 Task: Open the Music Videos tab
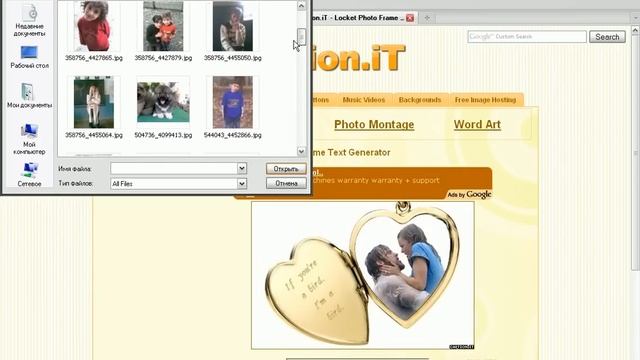click(364, 100)
